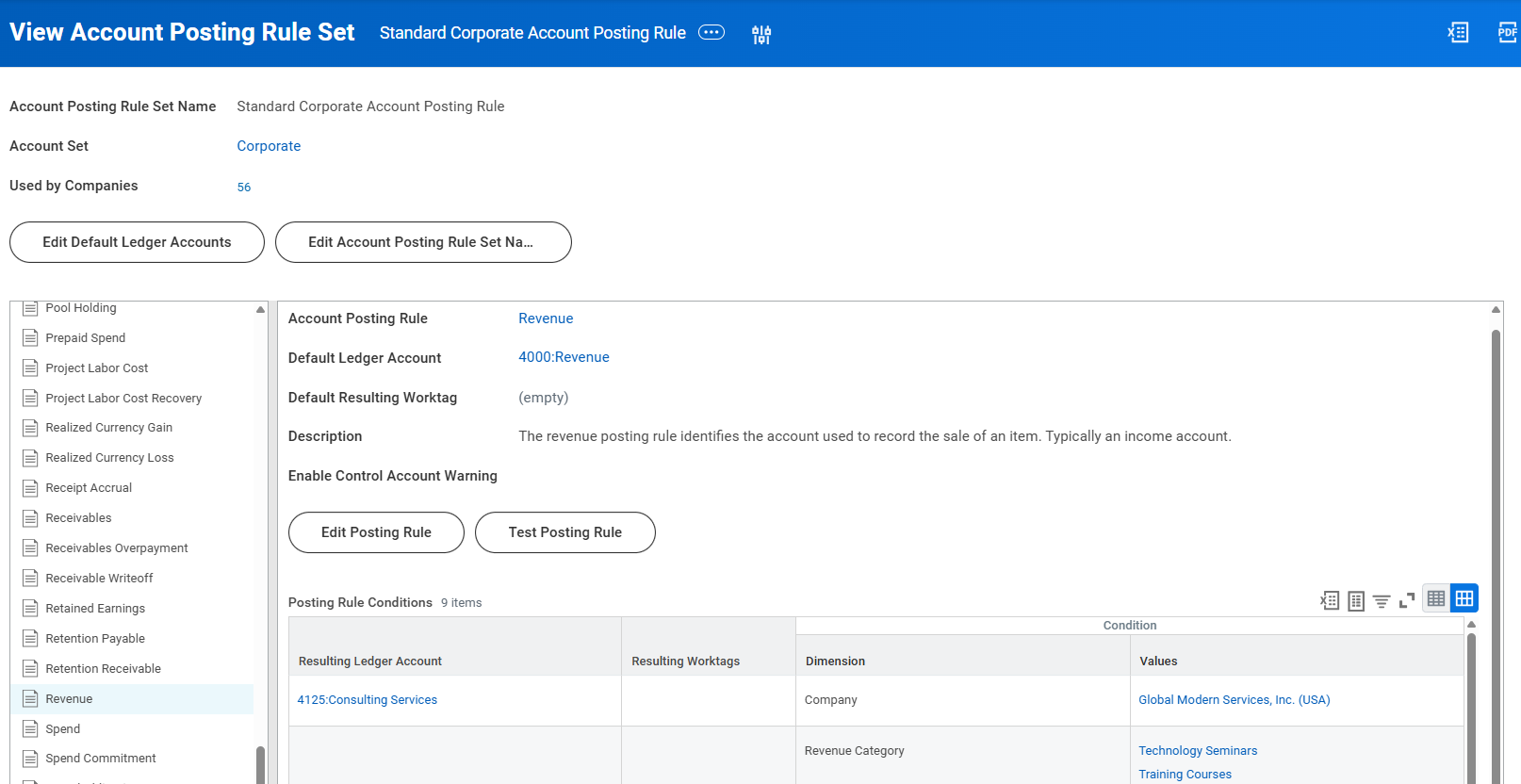Click the document icon beside Retention Payable
Image resolution: width=1521 pixels, height=784 pixels.
tap(30, 639)
